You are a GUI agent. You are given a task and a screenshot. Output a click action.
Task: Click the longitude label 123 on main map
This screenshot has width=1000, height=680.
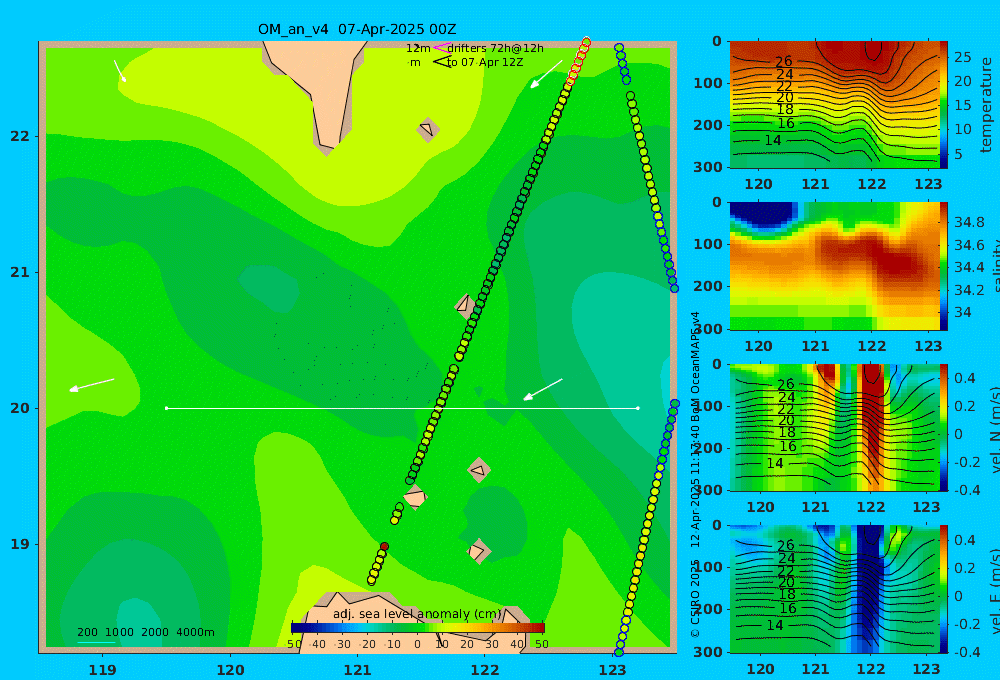[x=612, y=670]
